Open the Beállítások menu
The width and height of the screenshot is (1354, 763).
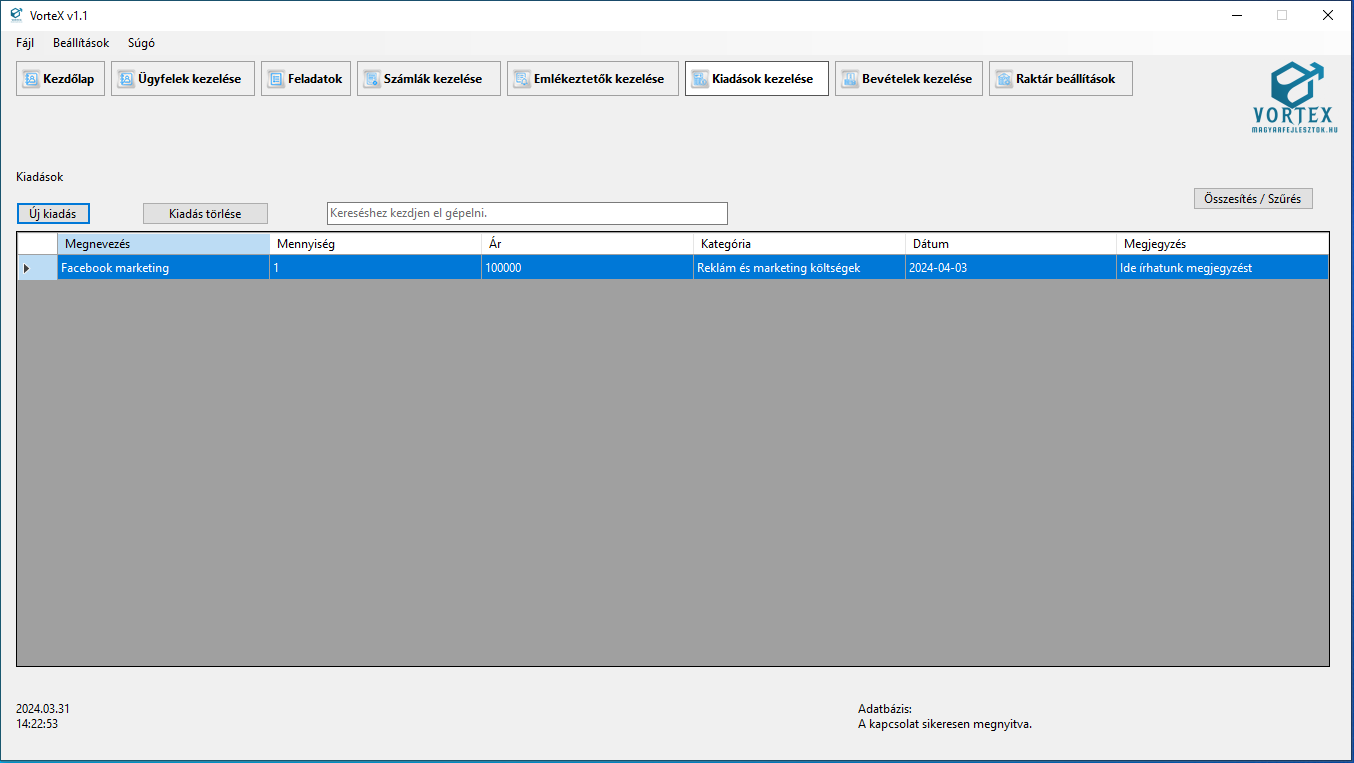81,43
